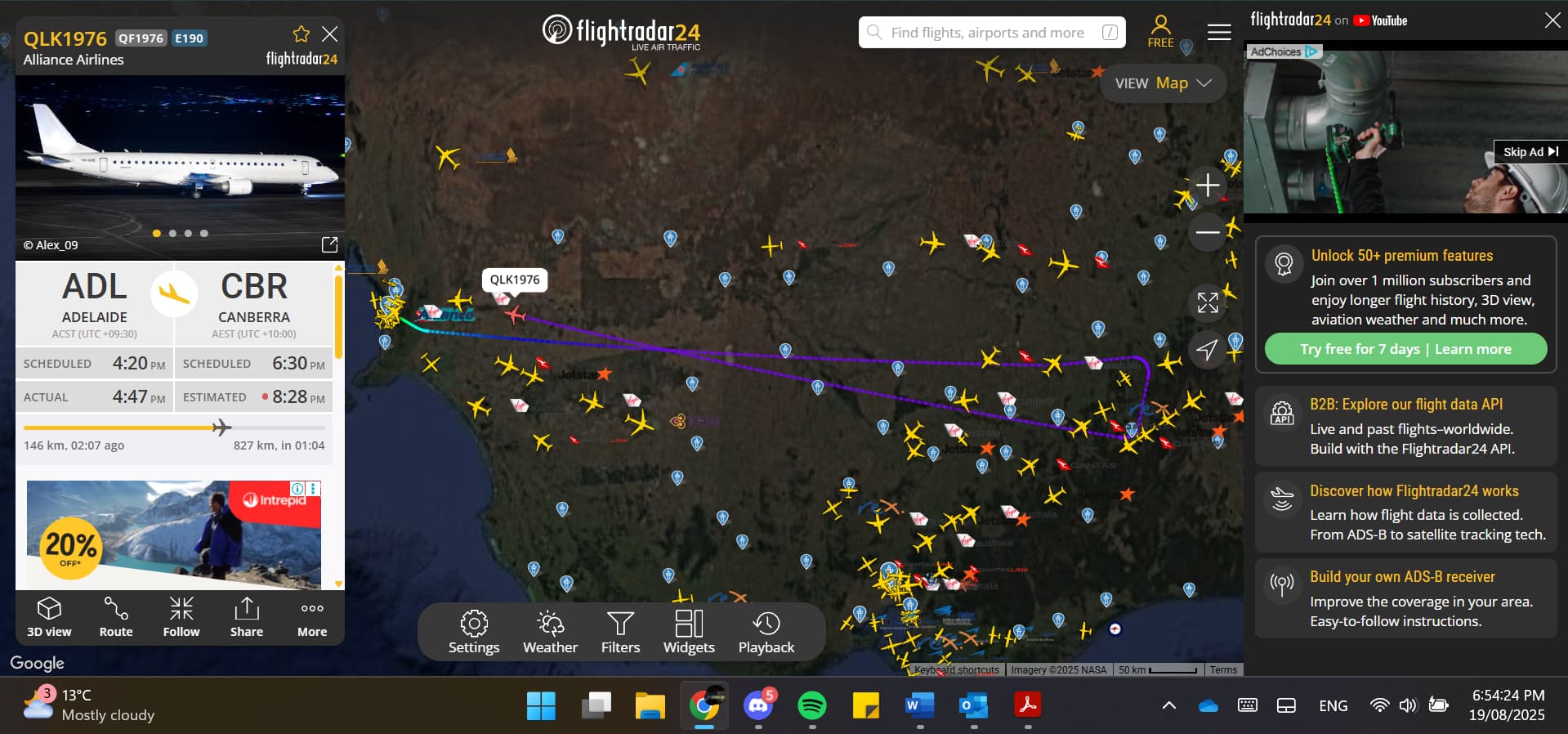Click the CBR Canberra destination airport

click(254, 303)
